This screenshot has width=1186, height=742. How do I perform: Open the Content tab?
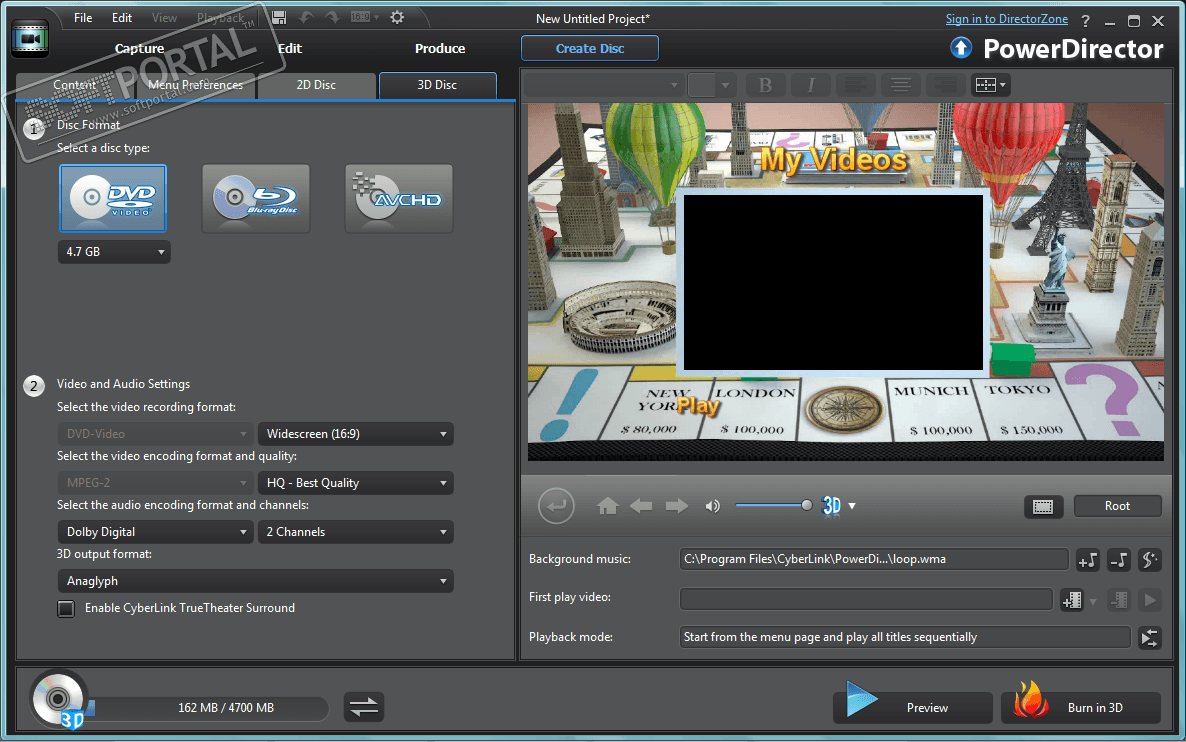[x=74, y=85]
